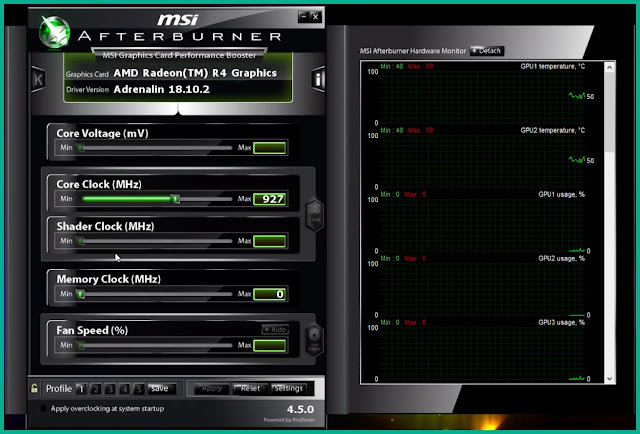
Task: Click the Memory Clock (MHz) label
Action: point(109,279)
